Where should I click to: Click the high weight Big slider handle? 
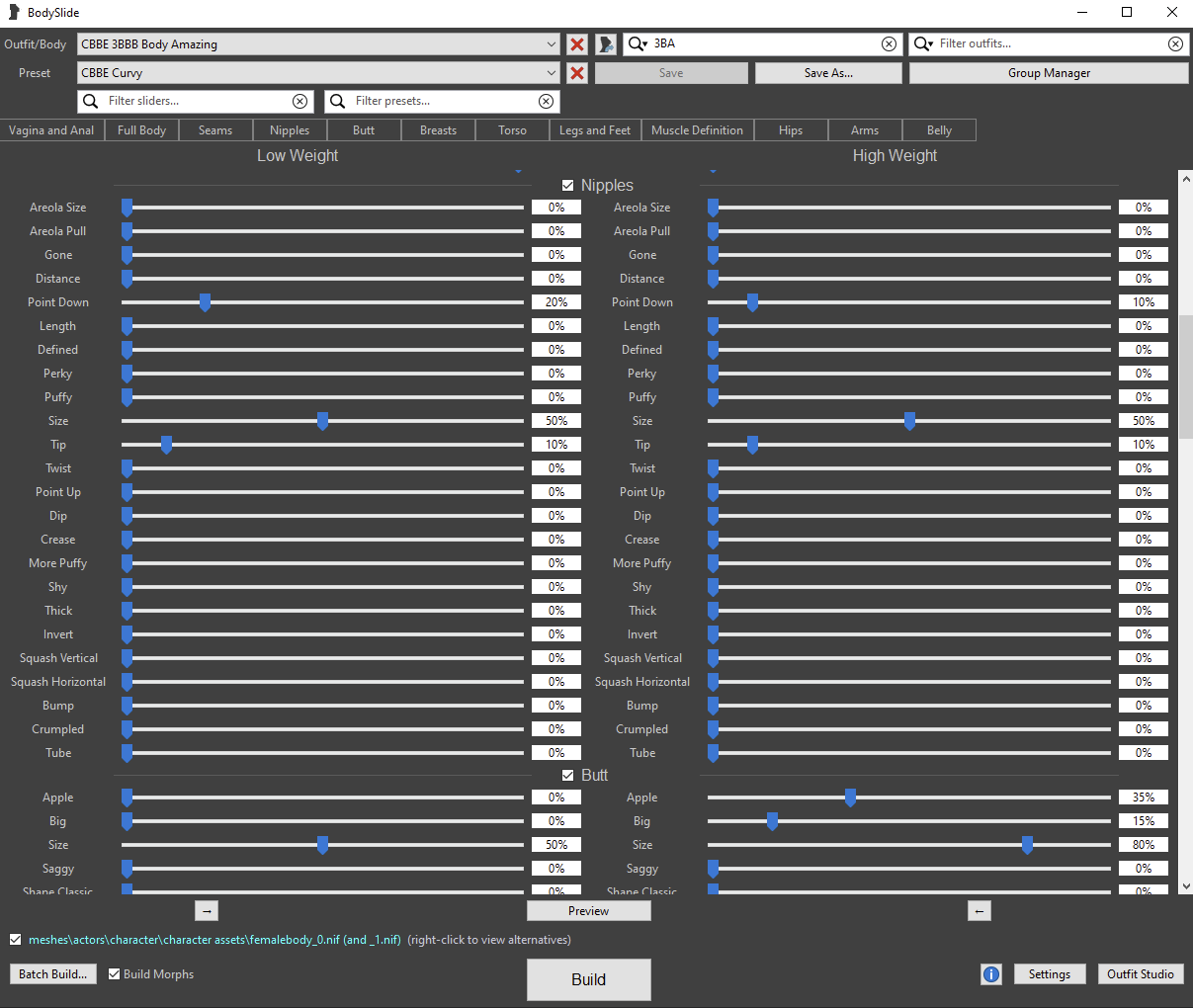tap(772, 821)
